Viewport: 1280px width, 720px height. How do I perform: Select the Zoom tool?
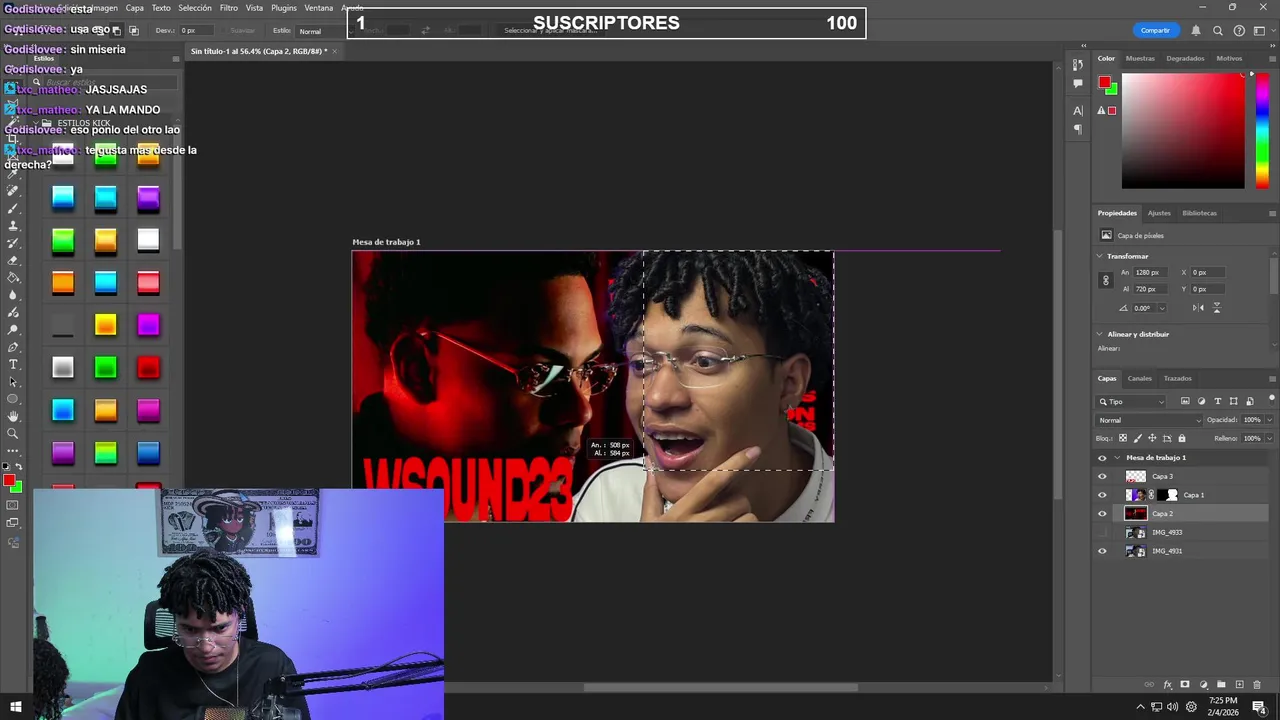13,433
